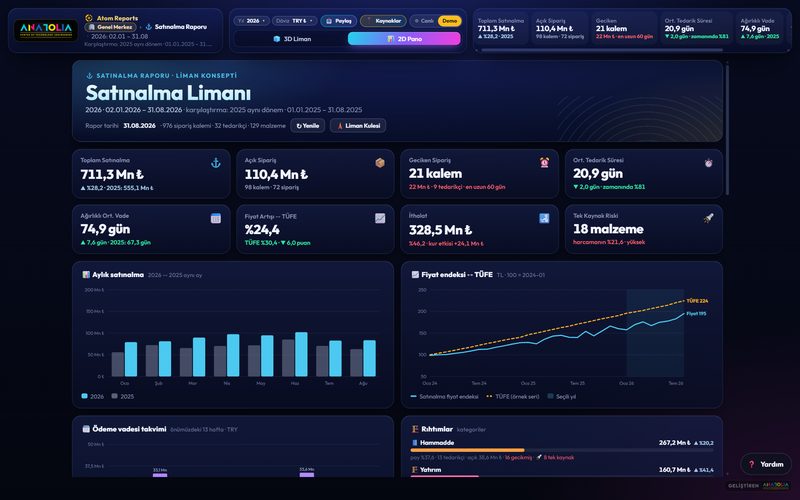This screenshot has height=500, width=800.
Task: Click the cube icon in 3D Liman tab
Action: click(x=277, y=39)
